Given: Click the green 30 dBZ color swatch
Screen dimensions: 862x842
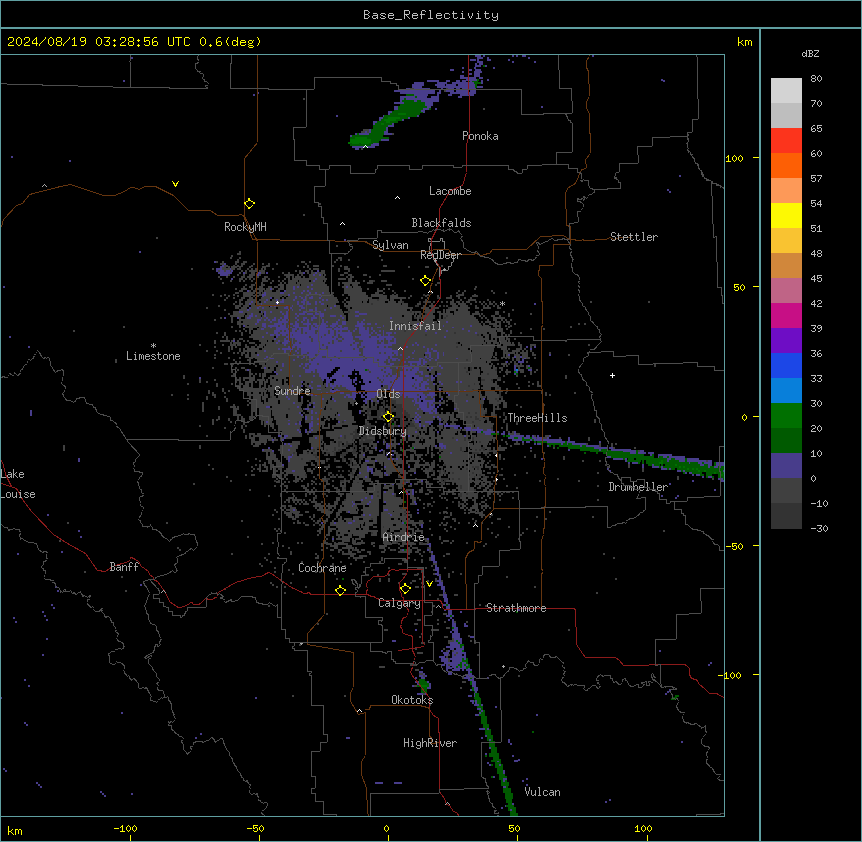Looking at the screenshot, I should tap(786, 416).
